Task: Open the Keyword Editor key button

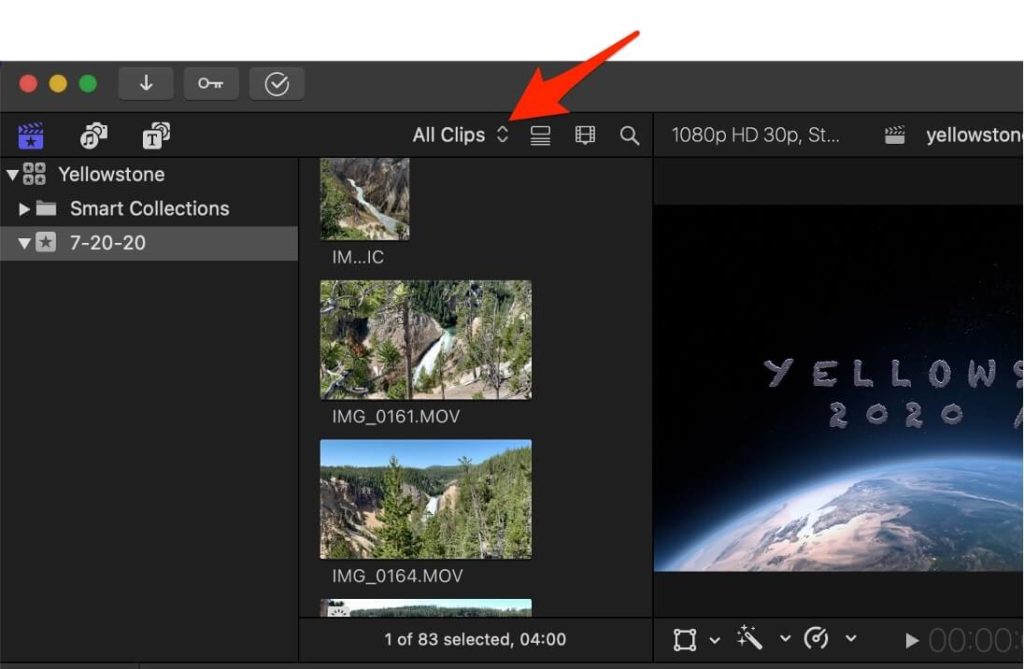Action: tap(211, 84)
